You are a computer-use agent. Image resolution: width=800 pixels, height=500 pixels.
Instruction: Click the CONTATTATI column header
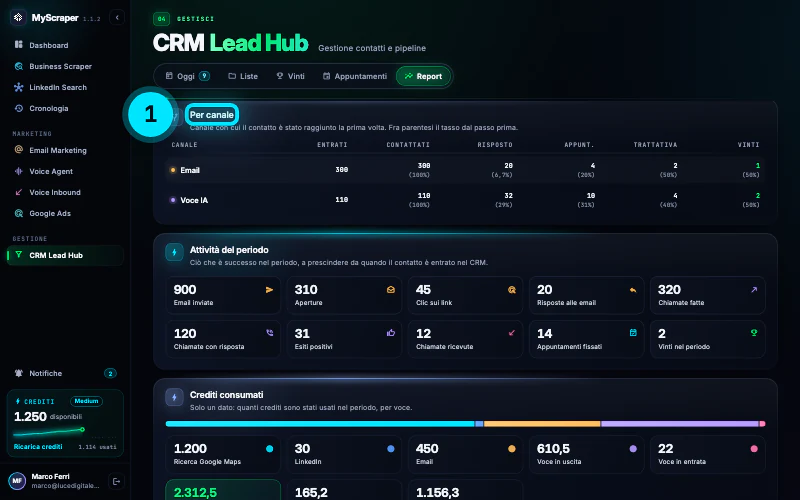(408, 145)
